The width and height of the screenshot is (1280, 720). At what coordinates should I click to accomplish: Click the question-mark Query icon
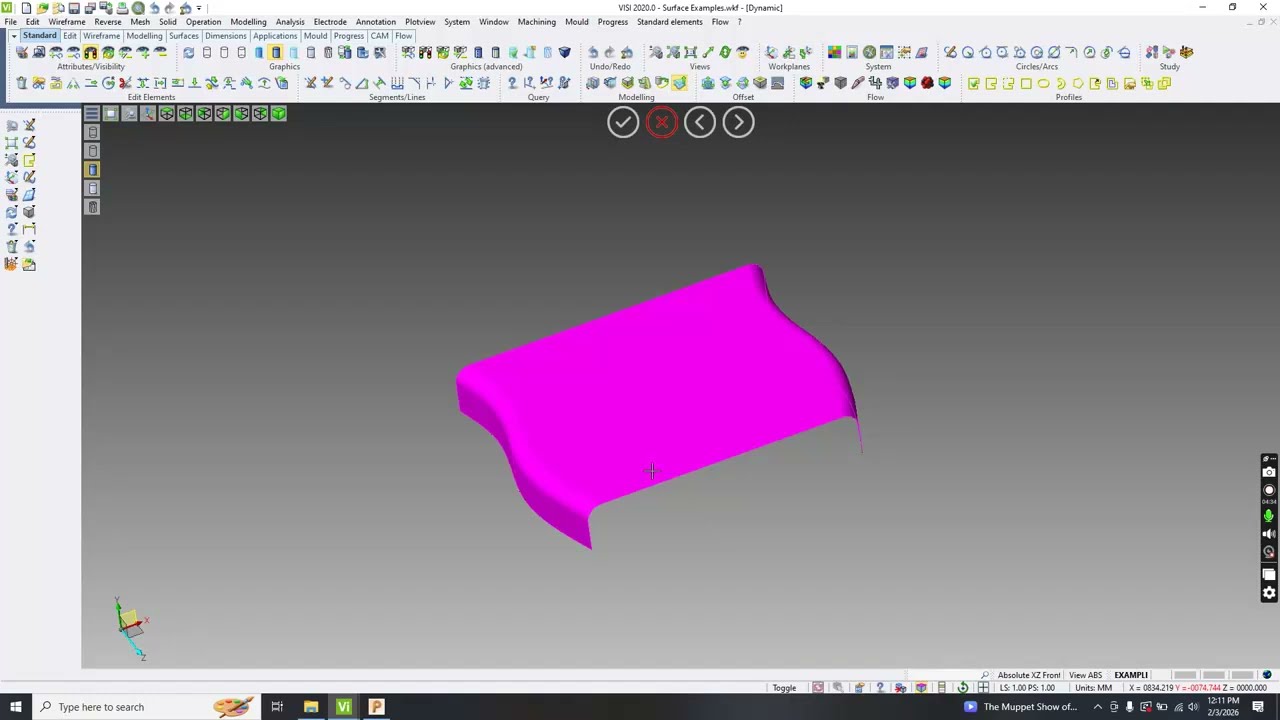coord(512,83)
